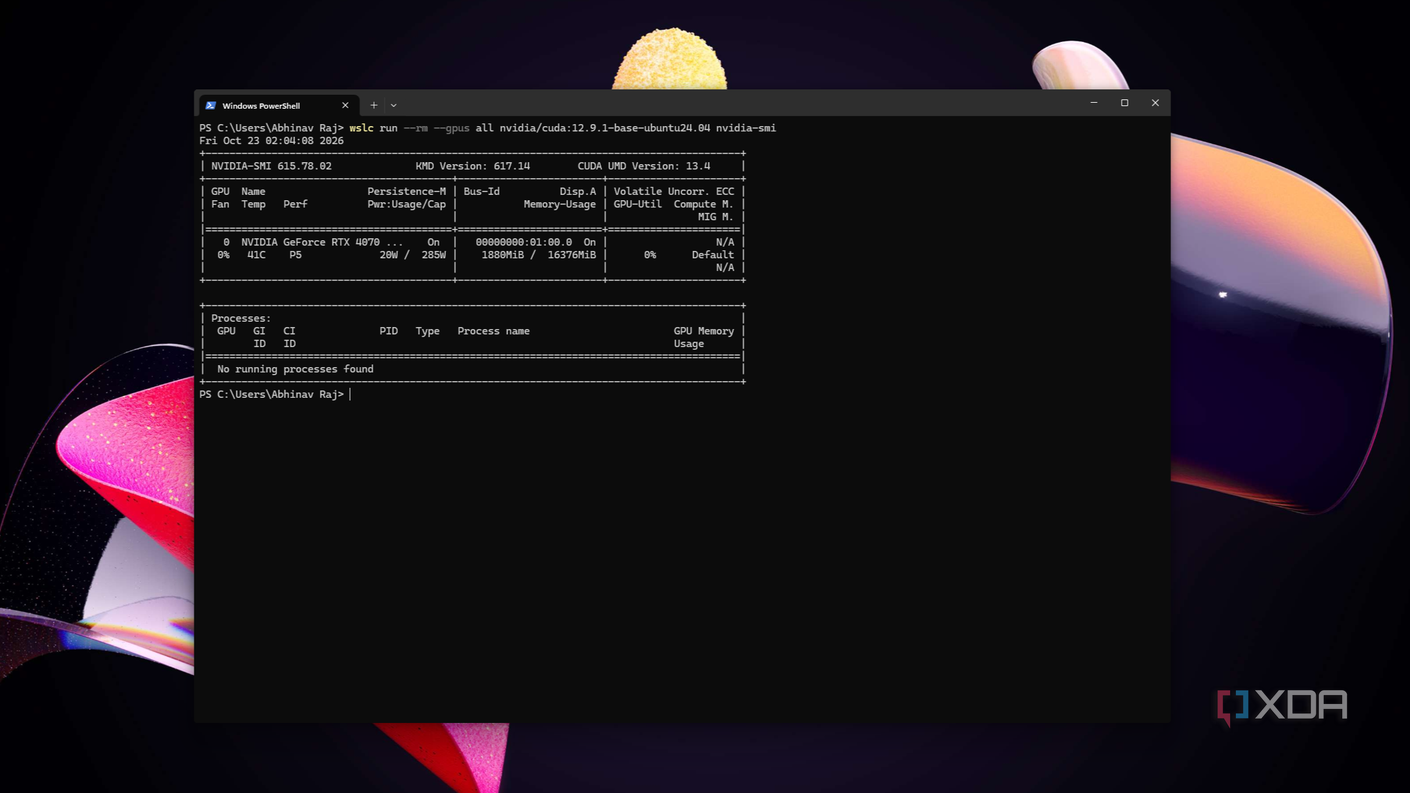1410x793 pixels.
Task: Click the bus ID "00000000:01:00.0"
Action: tap(524, 242)
